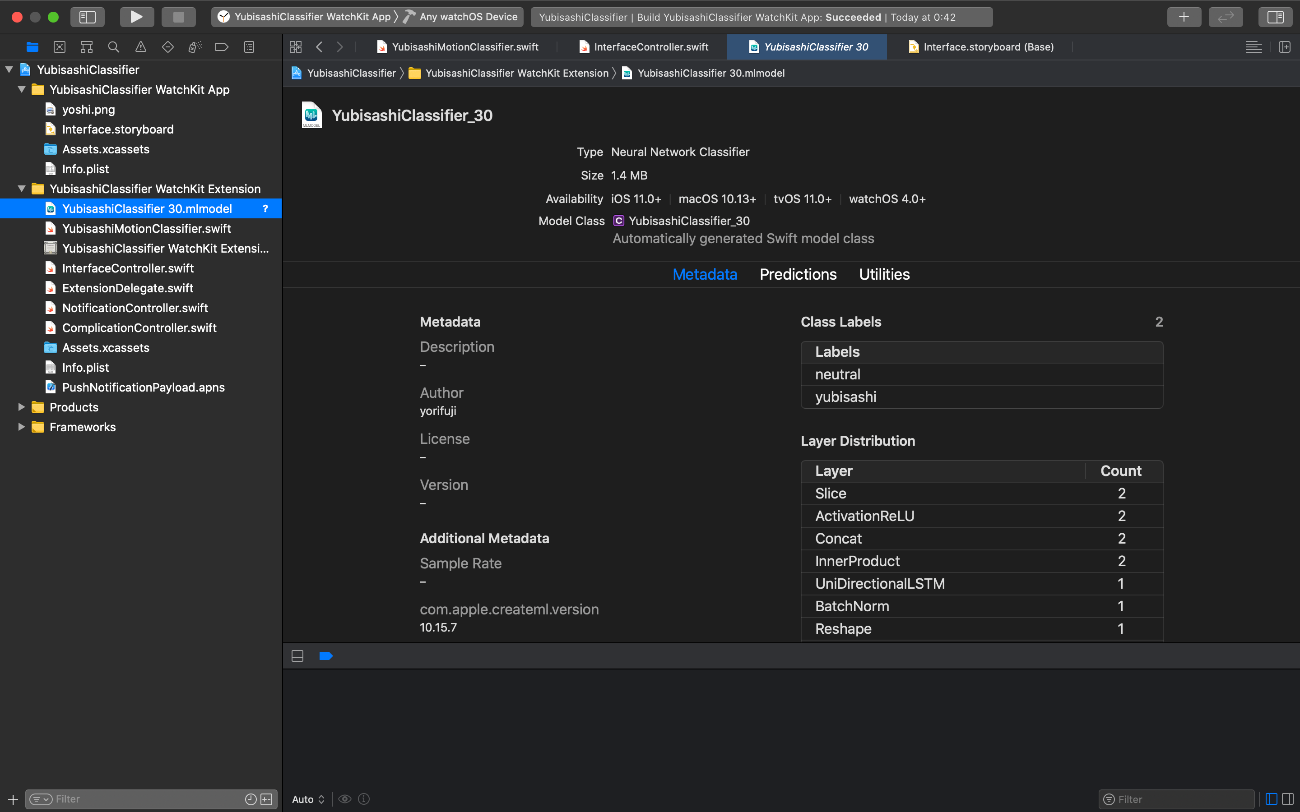Open the debug navigator
The image size is (1300, 812).
pos(195,47)
